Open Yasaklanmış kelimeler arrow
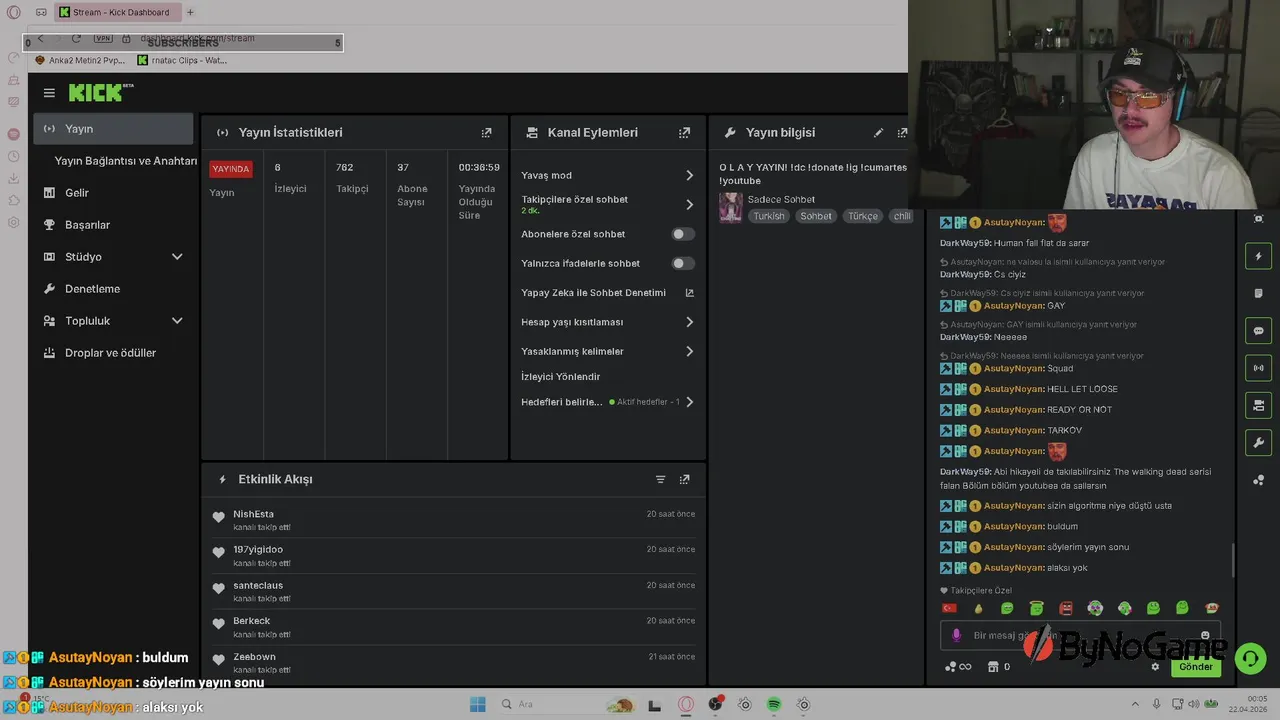This screenshot has width=1280, height=720. (x=689, y=351)
